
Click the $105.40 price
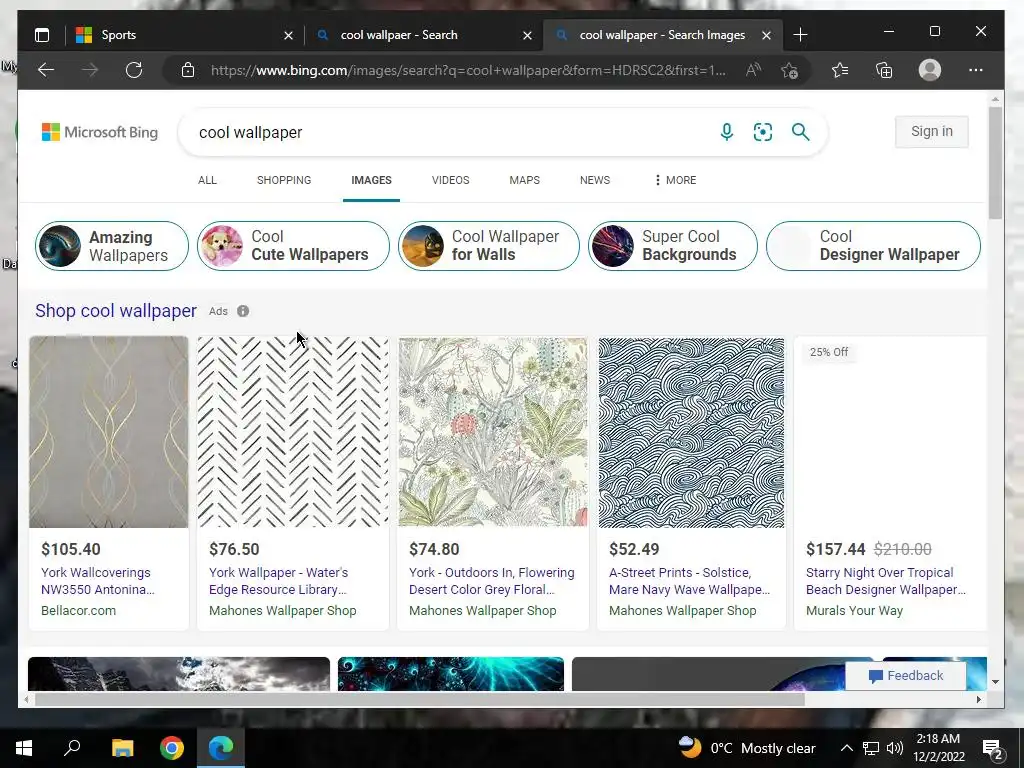(x=71, y=549)
